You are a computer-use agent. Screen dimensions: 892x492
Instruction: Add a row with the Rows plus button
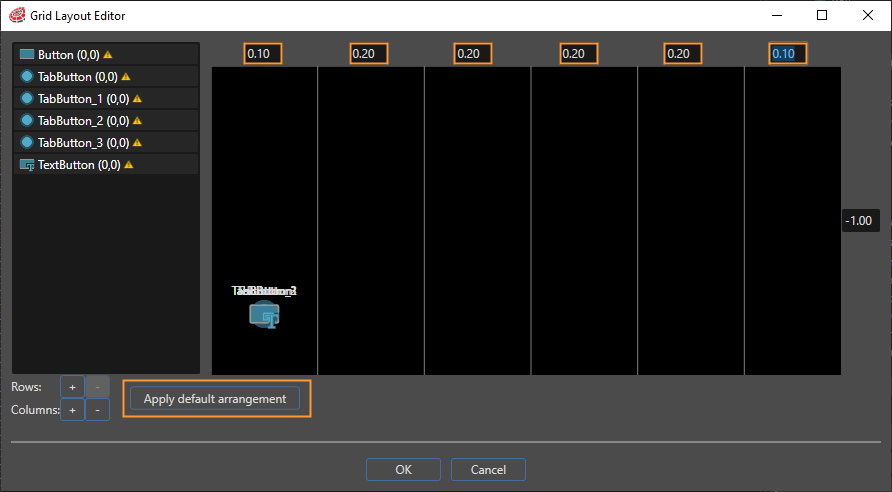(72, 387)
